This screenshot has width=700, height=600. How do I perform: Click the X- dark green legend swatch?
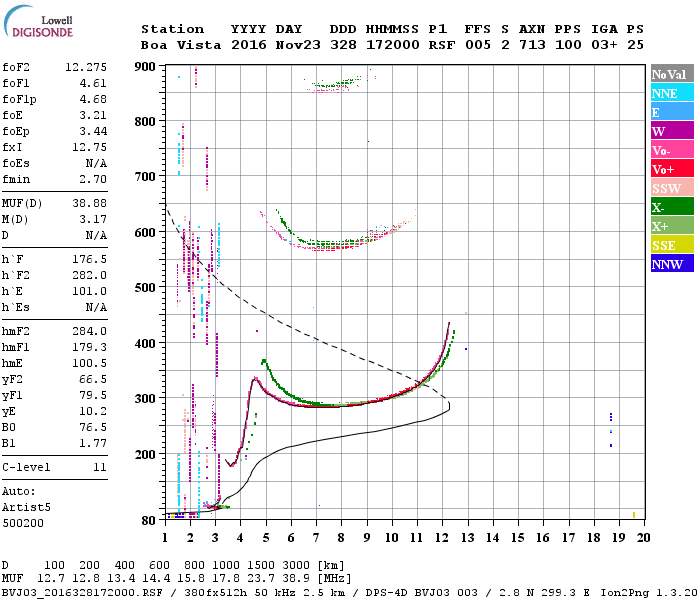[x=672, y=207]
